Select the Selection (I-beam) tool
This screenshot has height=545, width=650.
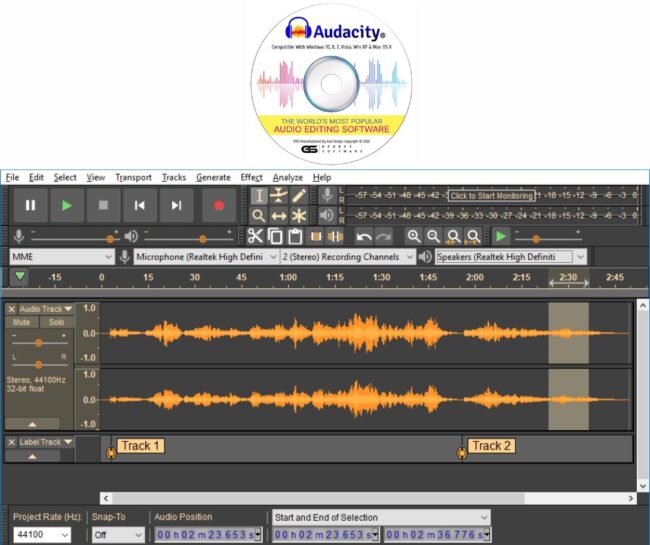[x=259, y=195]
